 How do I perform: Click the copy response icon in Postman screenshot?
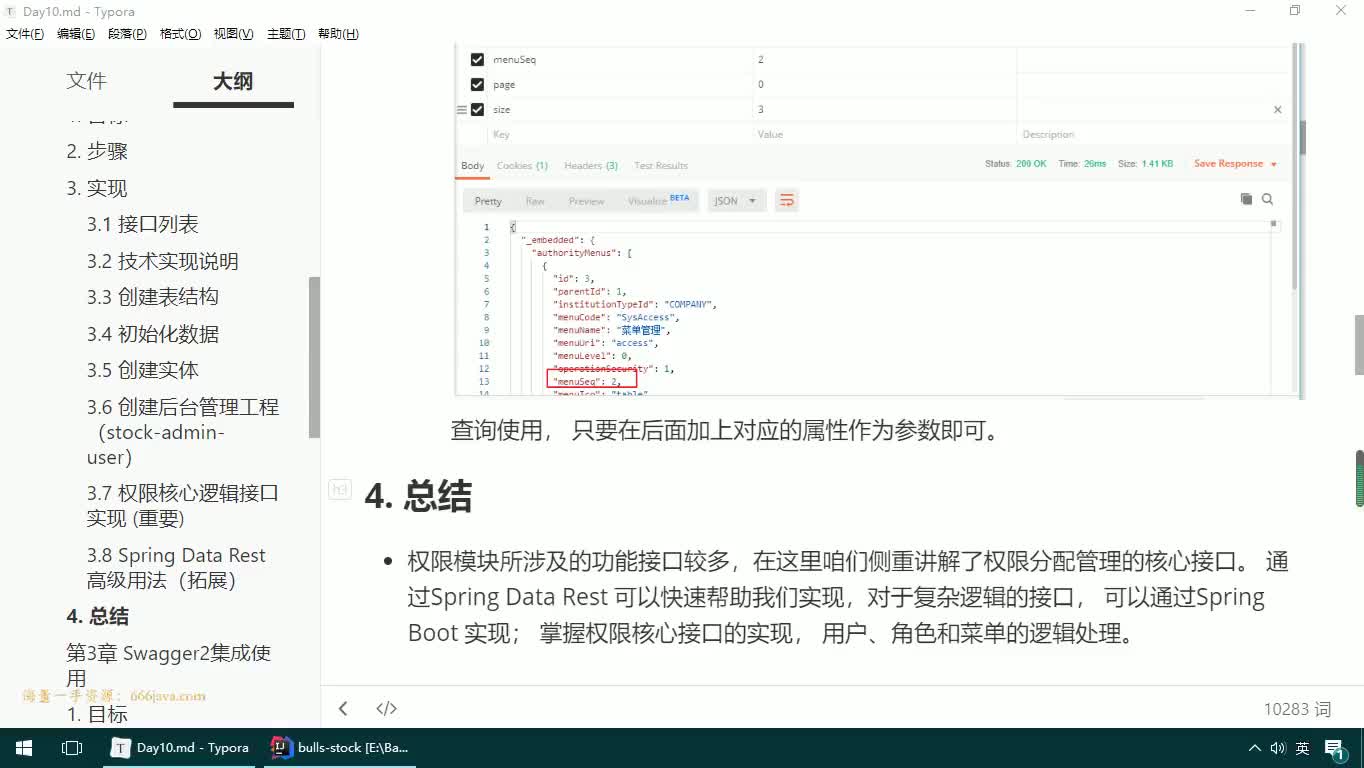tap(1246, 200)
